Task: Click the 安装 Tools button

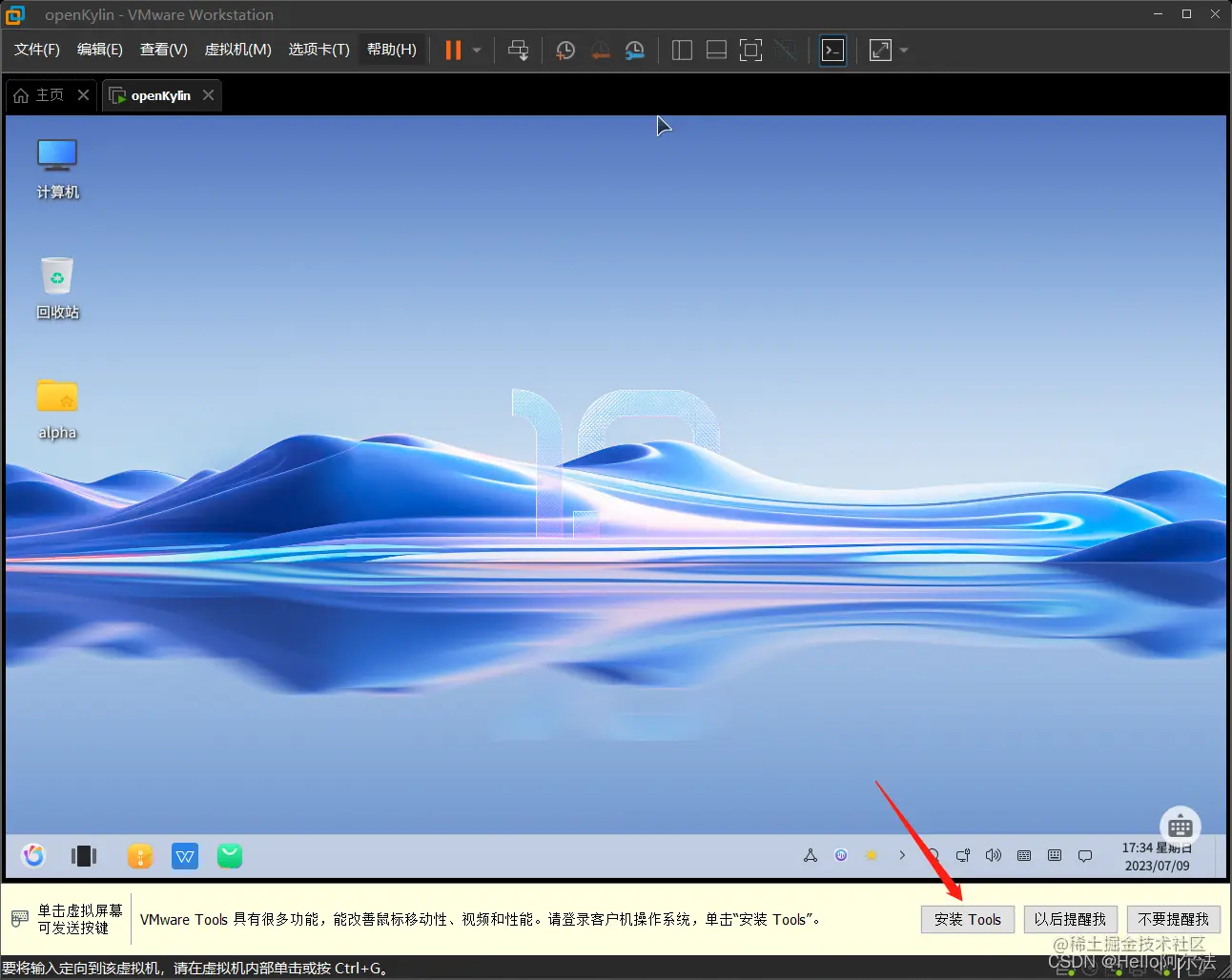Action: [967, 919]
